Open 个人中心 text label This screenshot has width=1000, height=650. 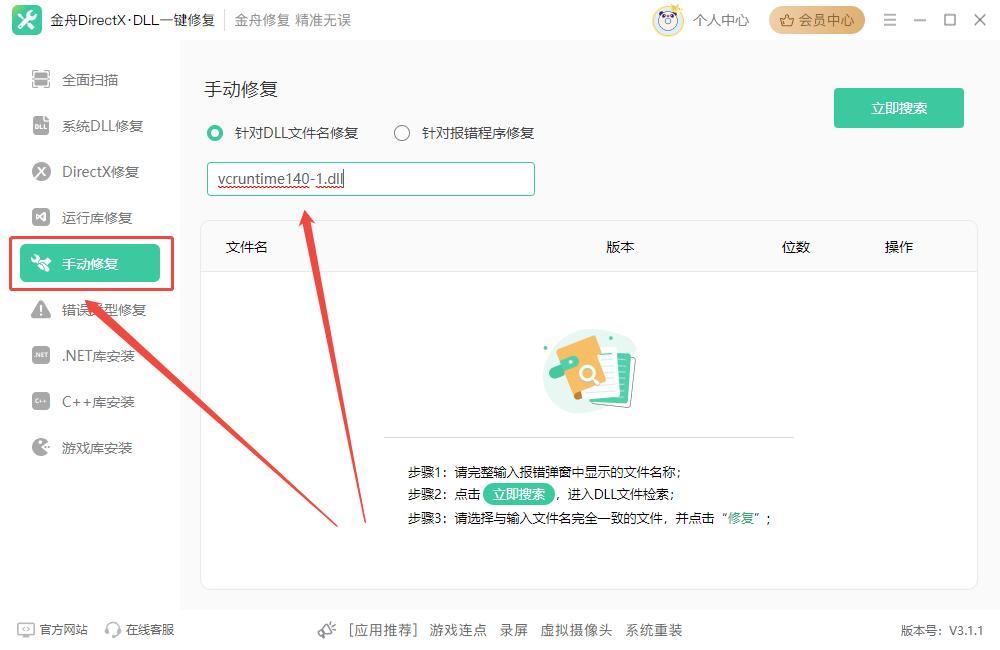(x=721, y=20)
